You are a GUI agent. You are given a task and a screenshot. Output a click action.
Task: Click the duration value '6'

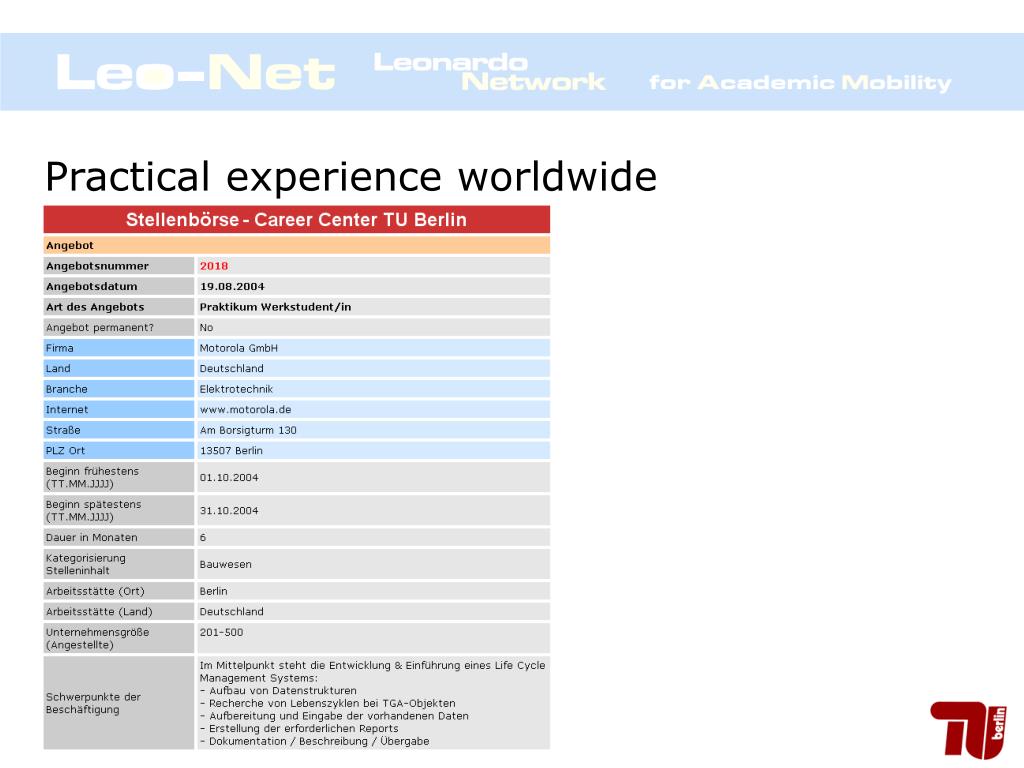pyautogui.click(x=202, y=537)
